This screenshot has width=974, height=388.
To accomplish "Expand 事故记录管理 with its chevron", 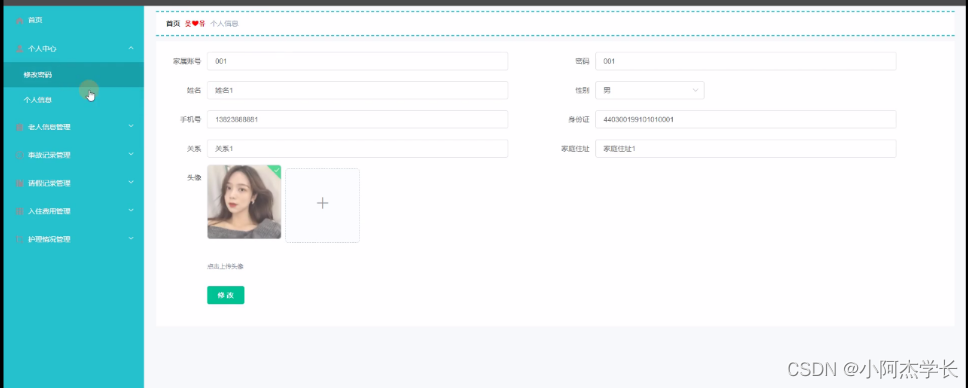I will tap(131, 154).
